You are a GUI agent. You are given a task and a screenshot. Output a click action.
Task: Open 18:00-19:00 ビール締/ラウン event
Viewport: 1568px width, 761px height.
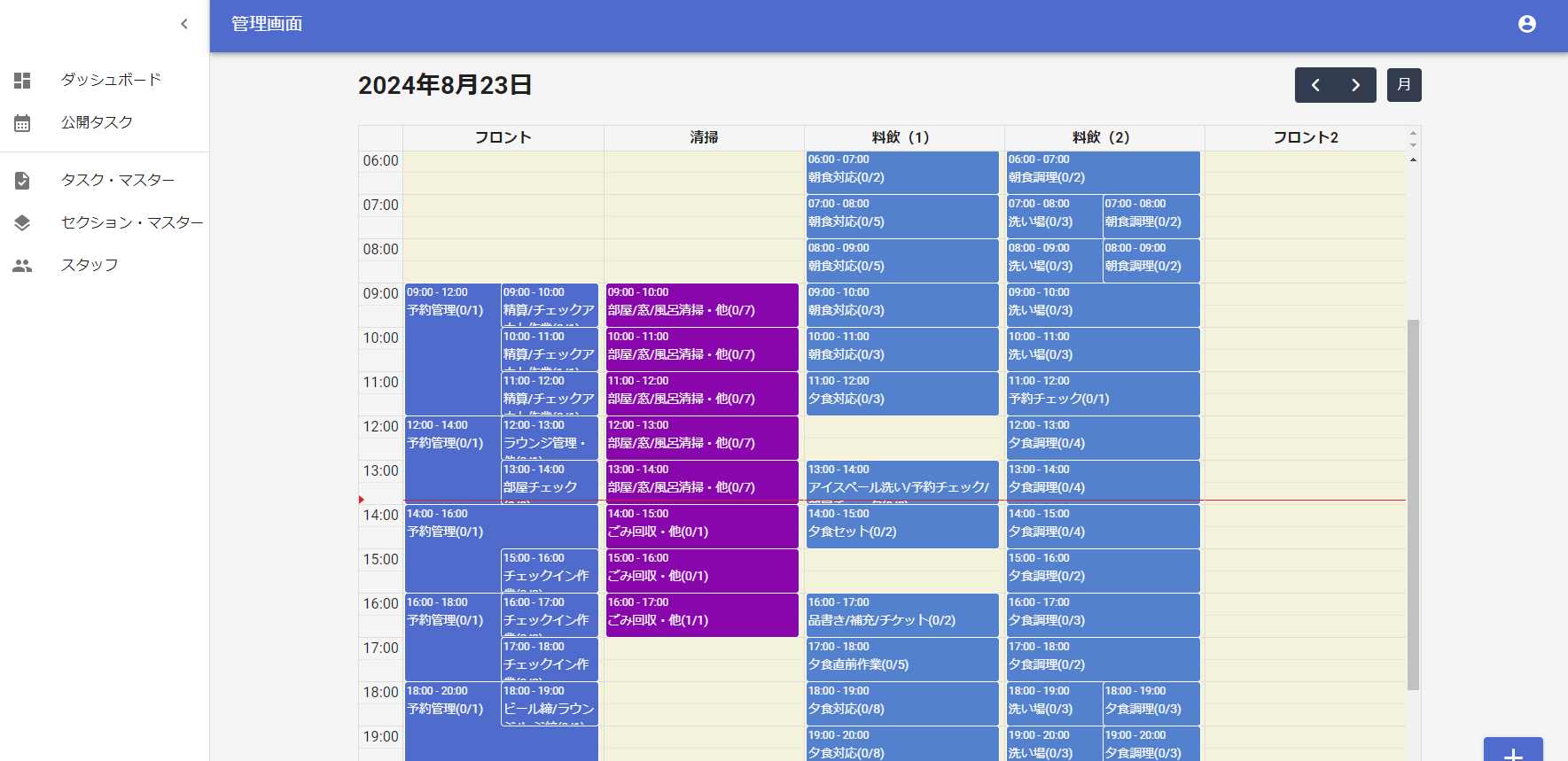[x=550, y=704]
